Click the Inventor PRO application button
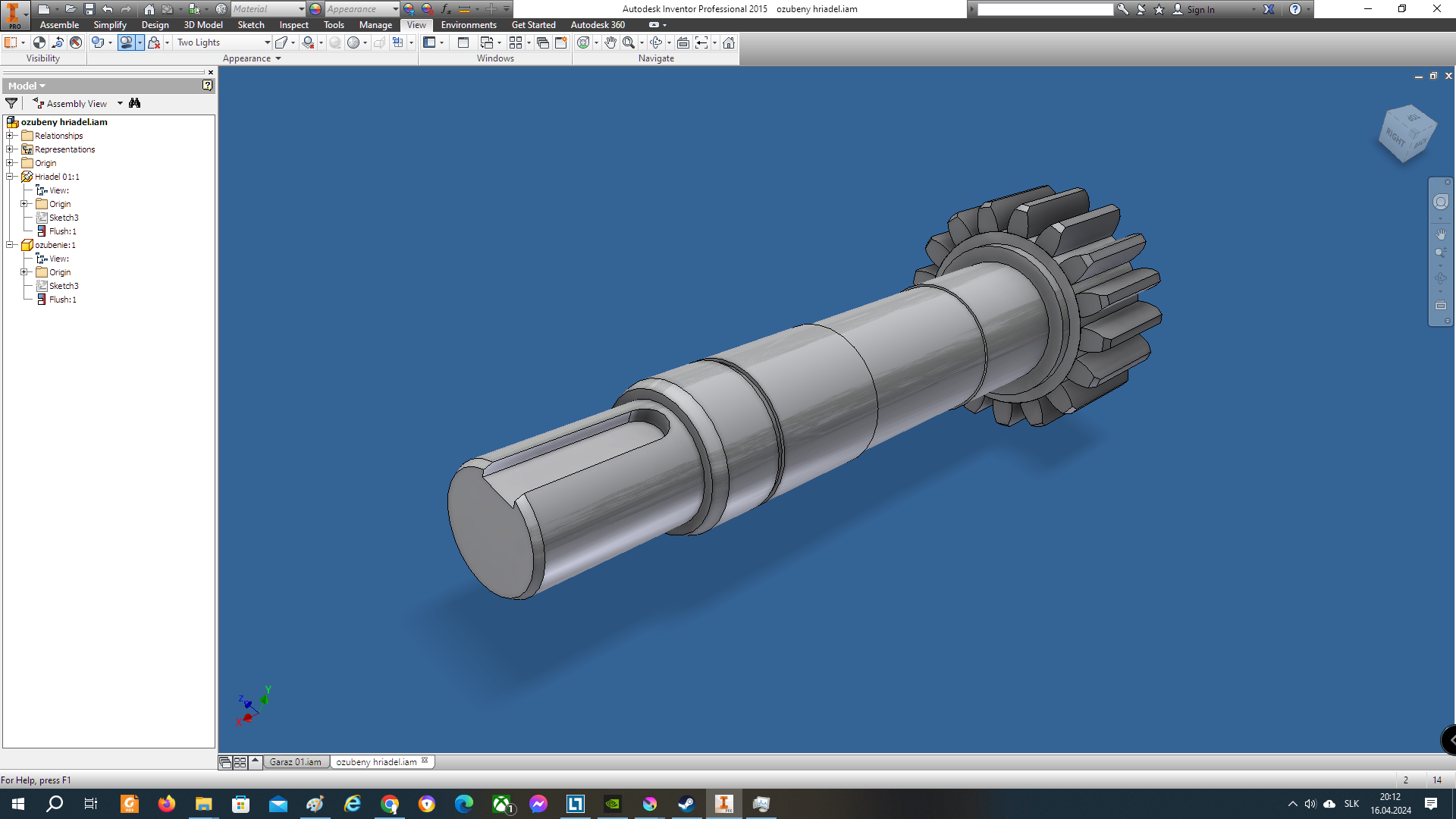The width and height of the screenshot is (1456, 819). click(14, 14)
